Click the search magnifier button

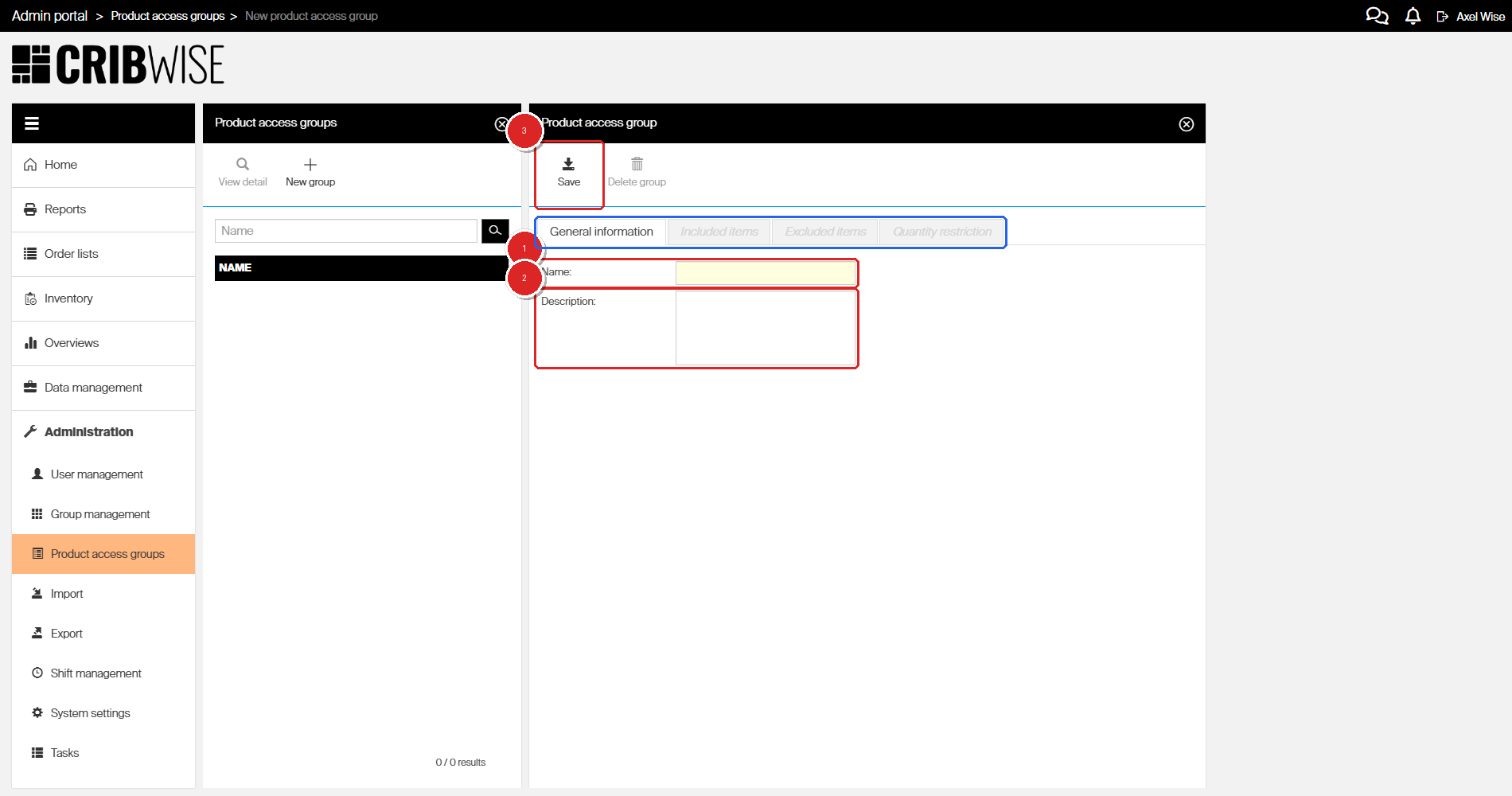(x=495, y=231)
